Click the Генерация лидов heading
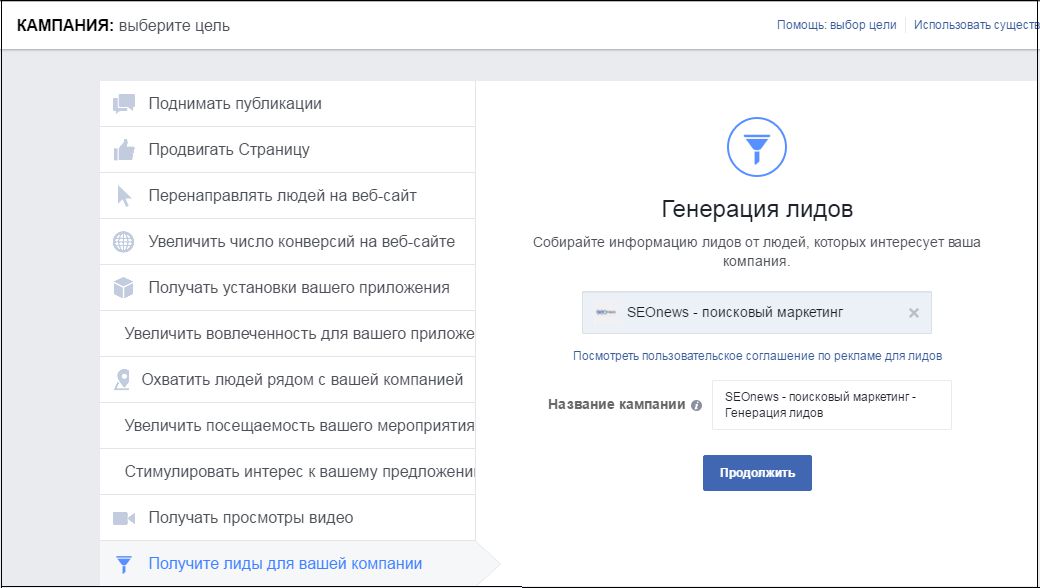 click(x=757, y=209)
